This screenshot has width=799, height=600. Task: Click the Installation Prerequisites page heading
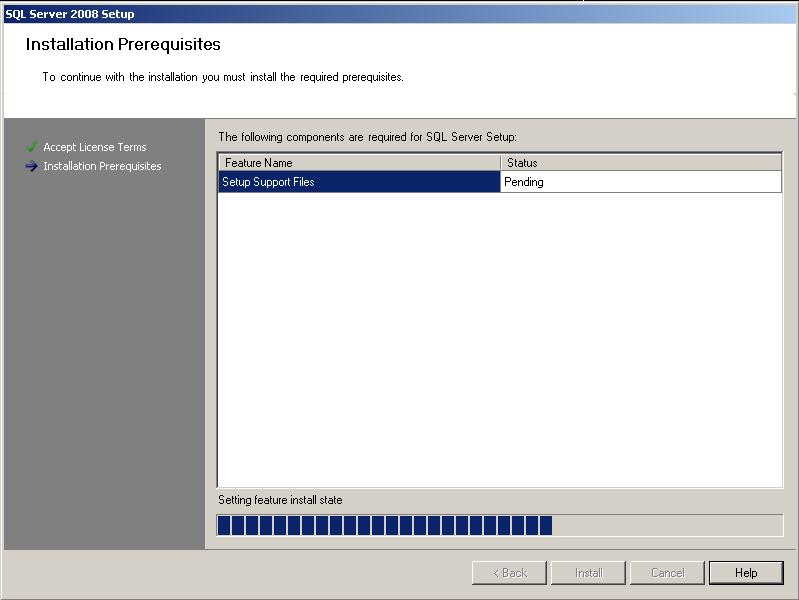123,44
